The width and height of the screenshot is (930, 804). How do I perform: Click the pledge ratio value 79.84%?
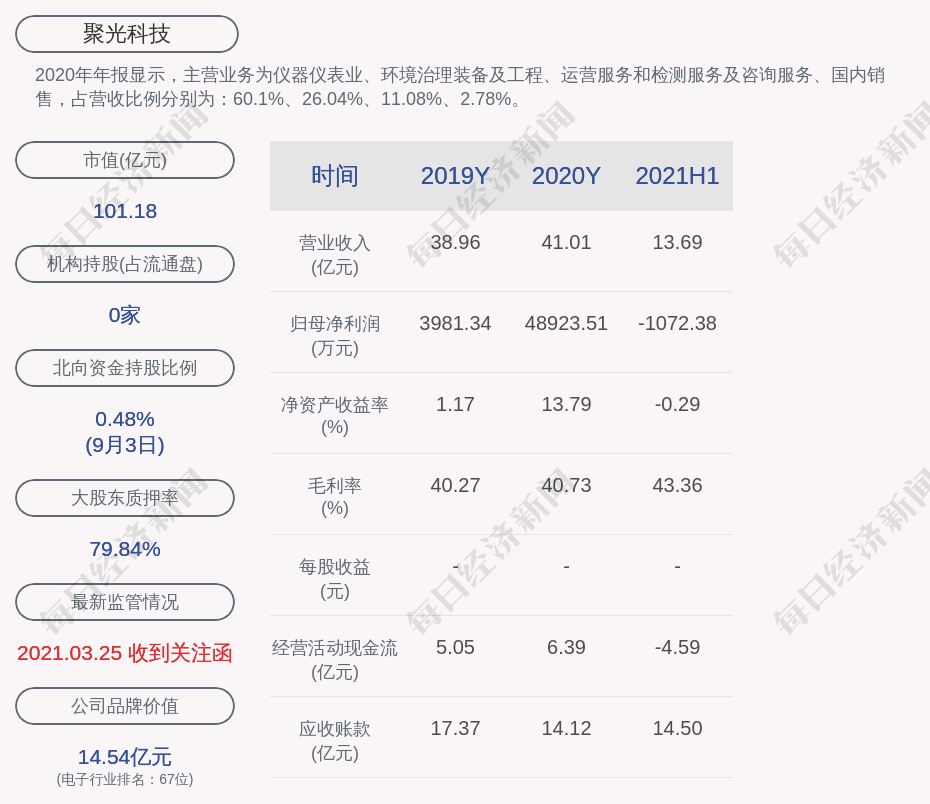tap(125, 549)
